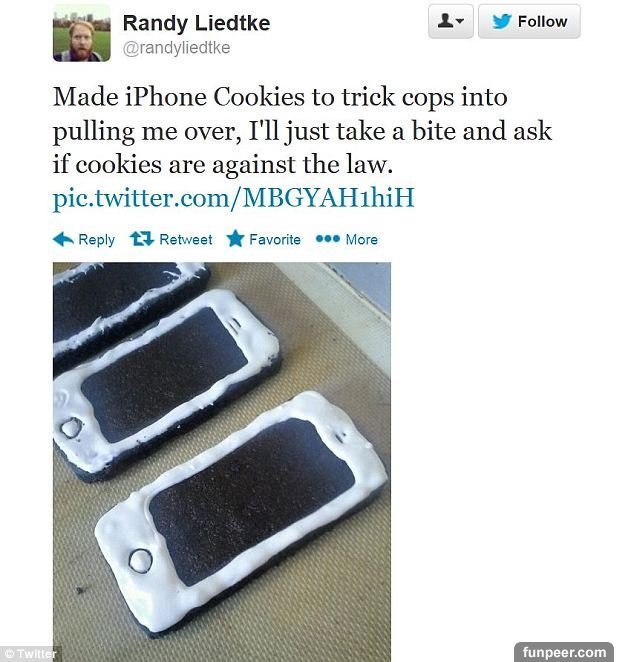Click the Retweet arrows icon
Image resolution: width=634 pixels, height=662 pixels.
coord(141,239)
